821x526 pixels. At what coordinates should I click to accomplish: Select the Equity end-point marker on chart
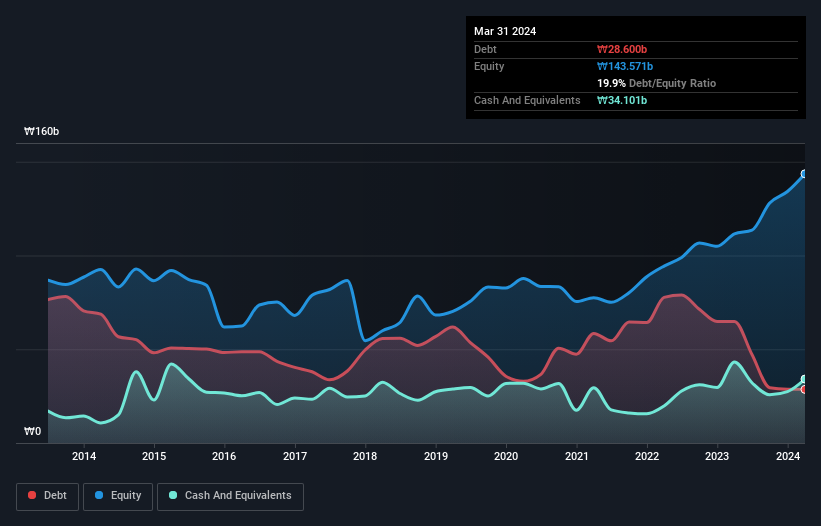804,174
